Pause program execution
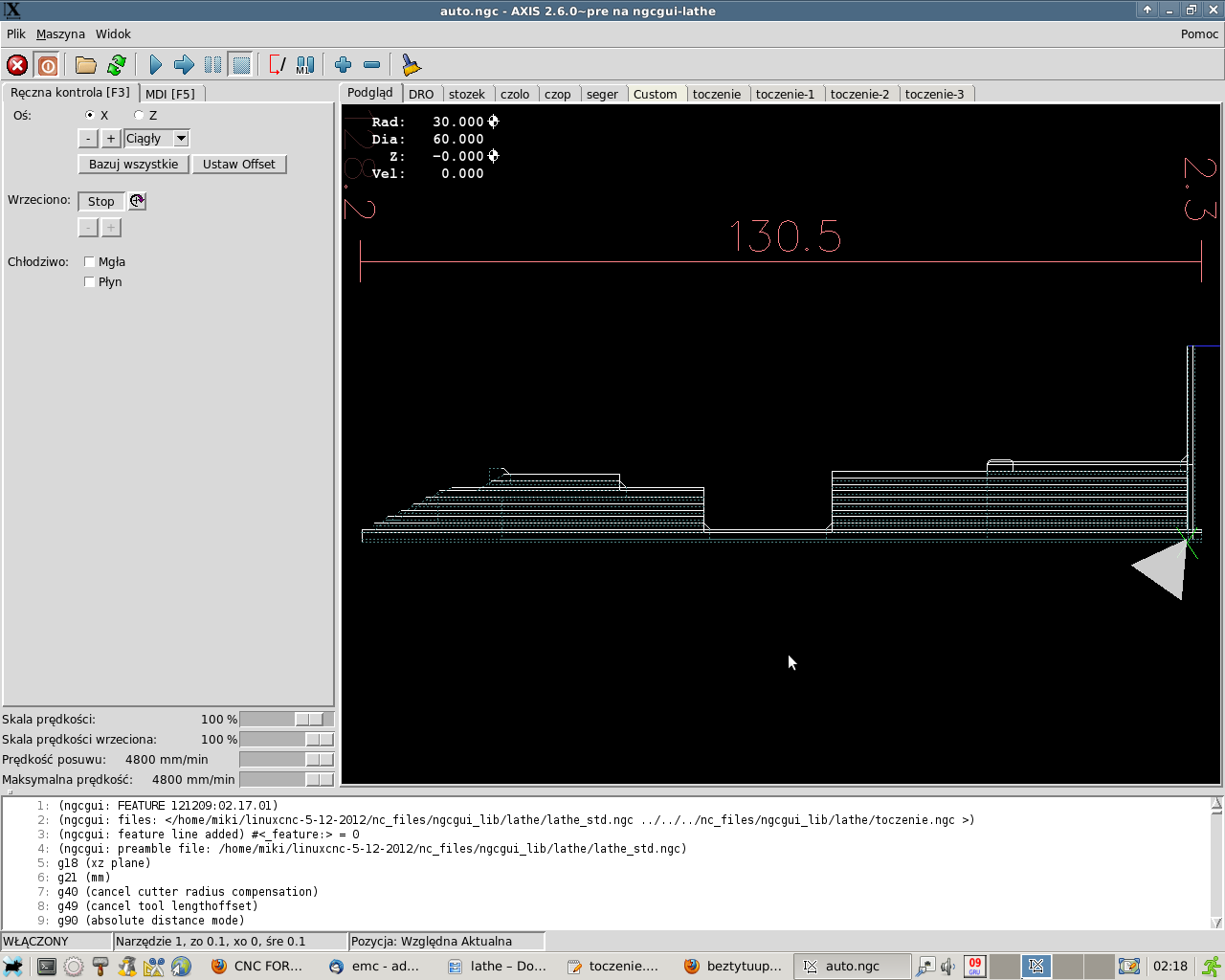 click(212, 65)
